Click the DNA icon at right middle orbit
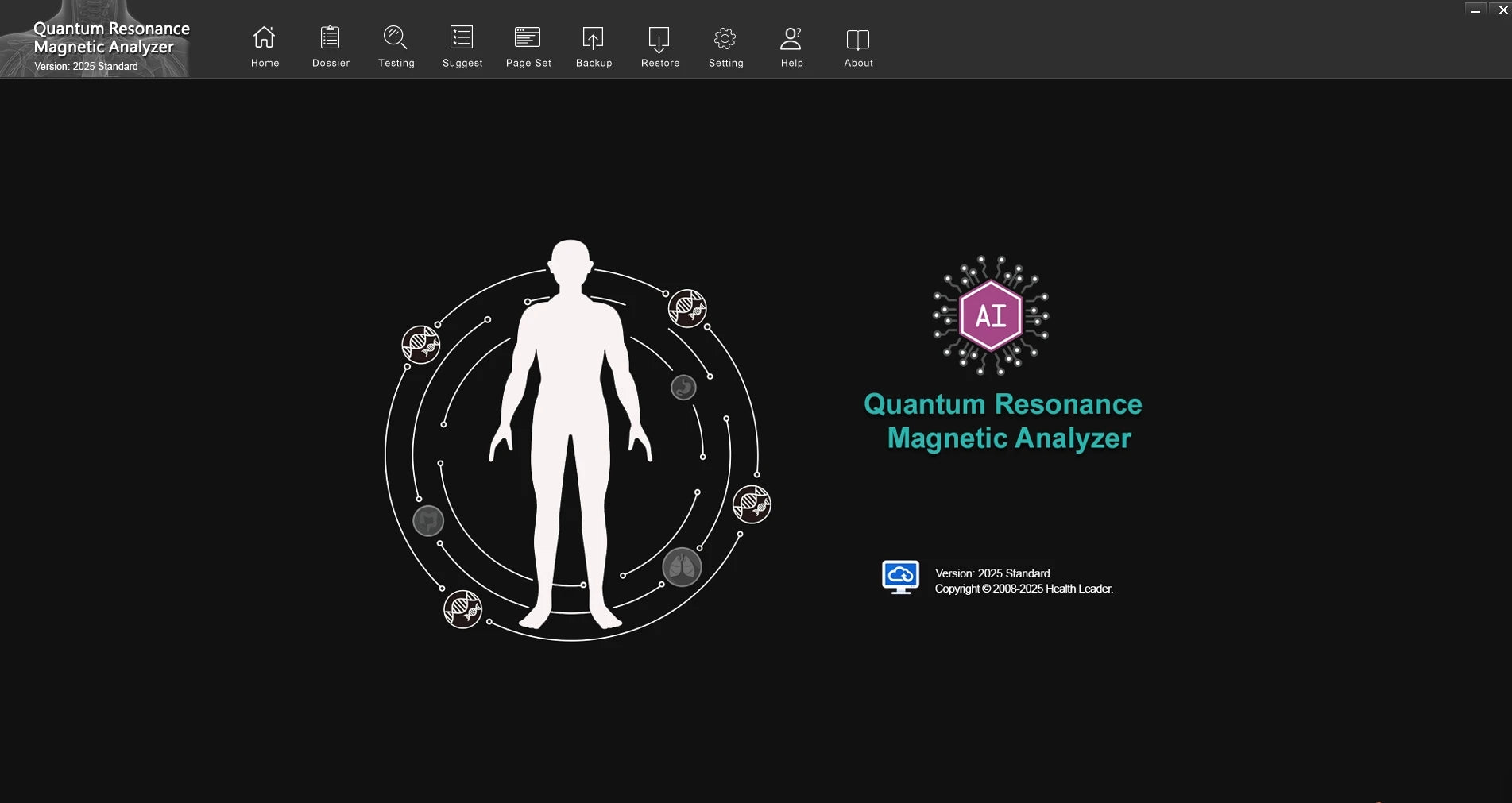This screenshot has width=1512, height=803. pos(752,504)
